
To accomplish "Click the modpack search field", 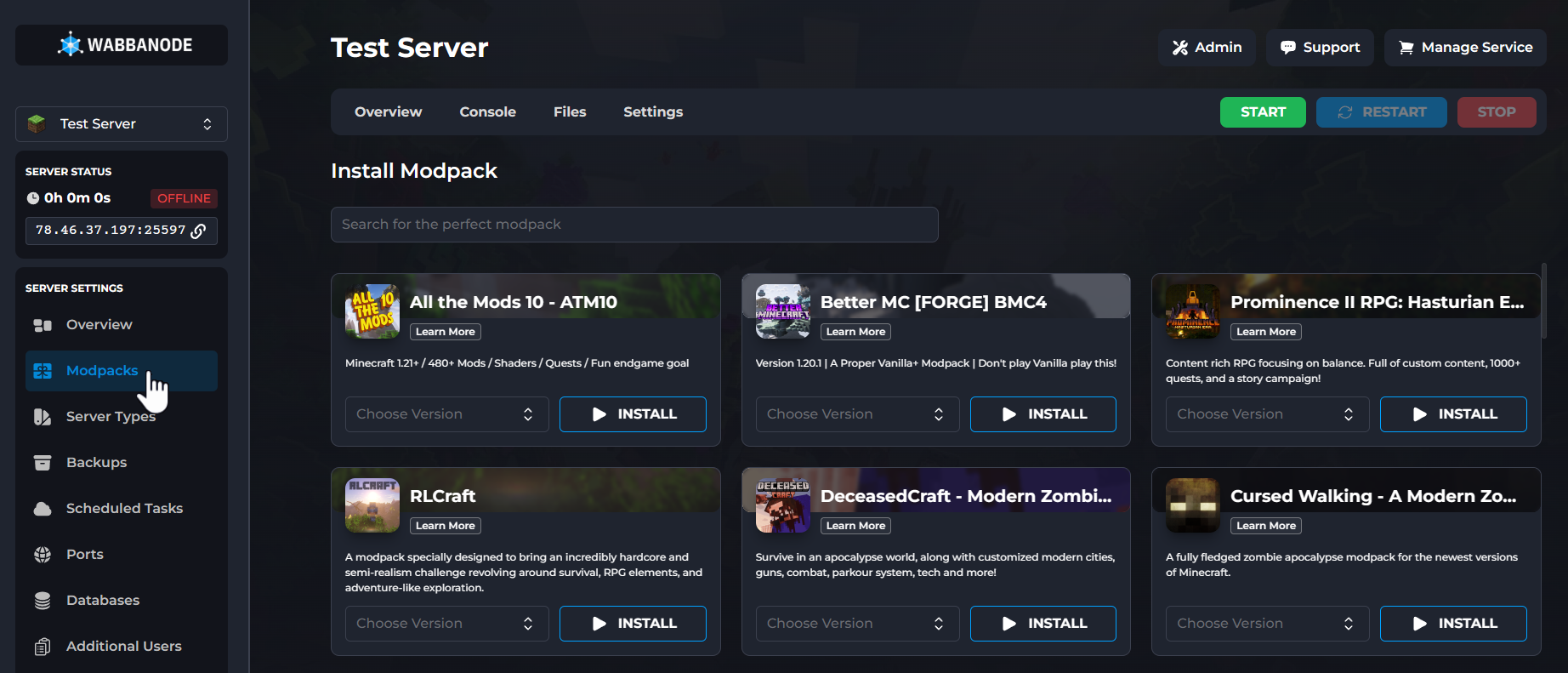I will pyautogui.click(x=633, y=225).
